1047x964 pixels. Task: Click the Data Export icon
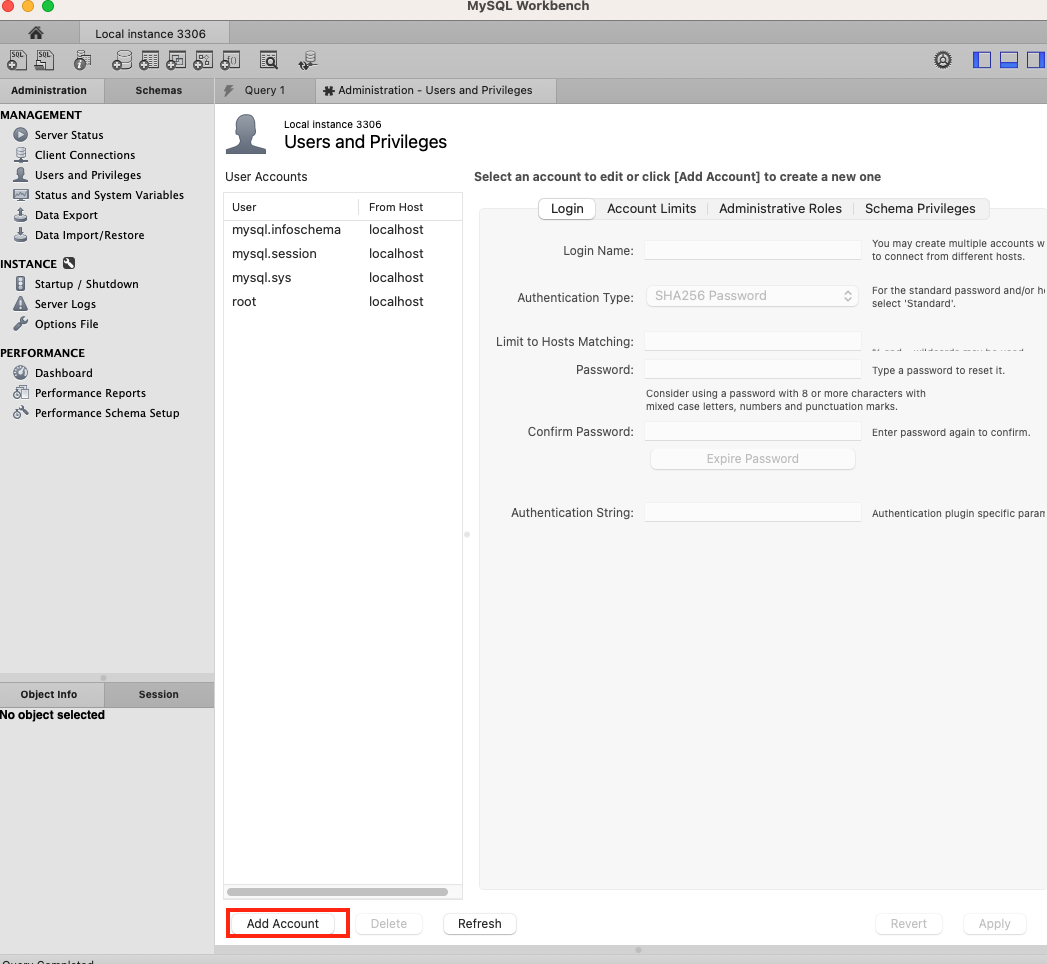(21, 215)
